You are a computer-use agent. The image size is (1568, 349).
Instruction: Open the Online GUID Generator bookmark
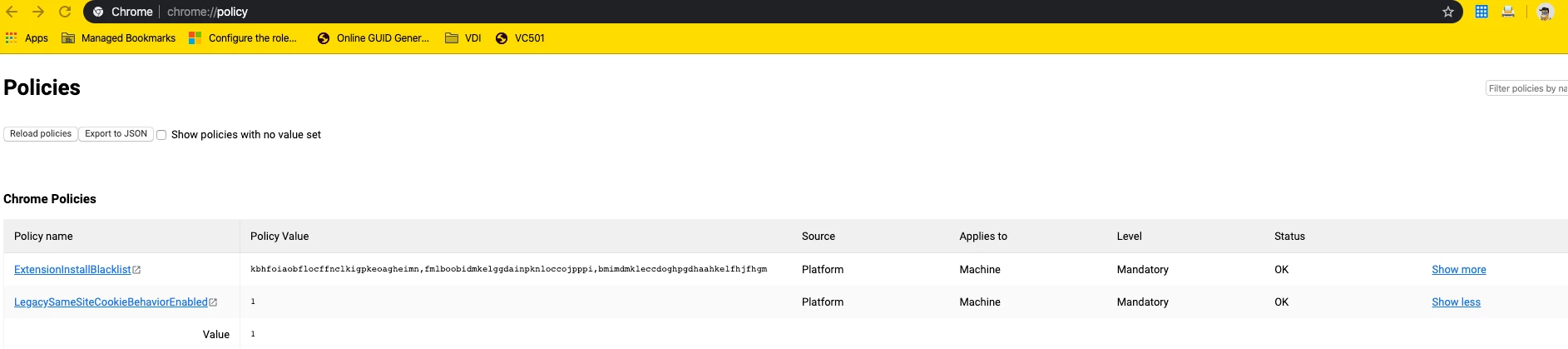click(373, 38)
